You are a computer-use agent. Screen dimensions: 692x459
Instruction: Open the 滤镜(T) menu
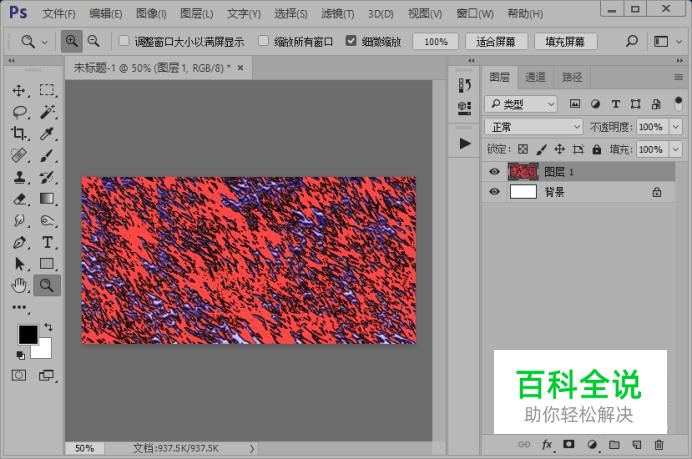click(x=338, y=14)
